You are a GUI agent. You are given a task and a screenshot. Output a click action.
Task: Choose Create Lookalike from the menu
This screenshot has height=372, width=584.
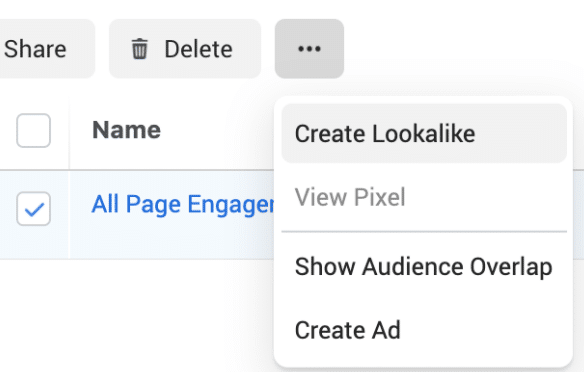[385, 134]
